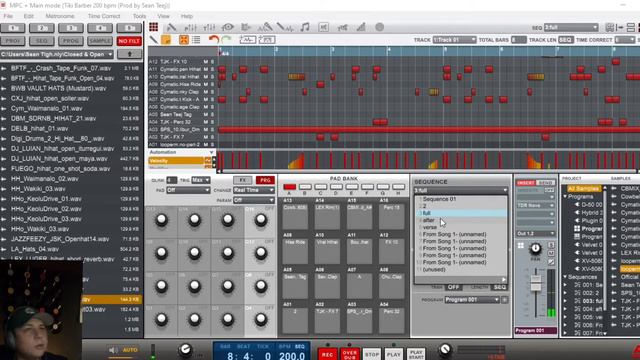Click the PLAY button
The height and width of the screenshot is (360, 640).
click(393, 354)
